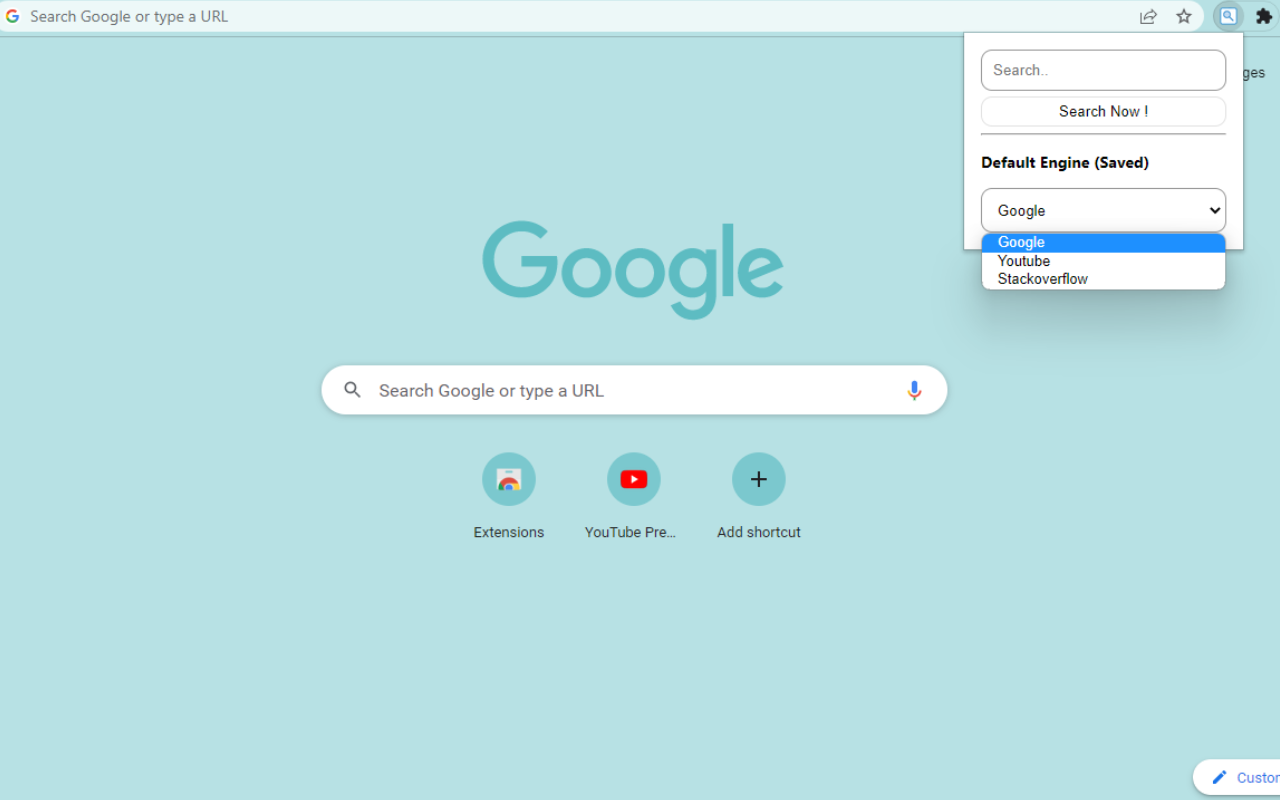Click the Default Engine (Saved) label
The width and height of the screenshot is (1280, 800).
pyautogui.click(x=1065, y=163)
